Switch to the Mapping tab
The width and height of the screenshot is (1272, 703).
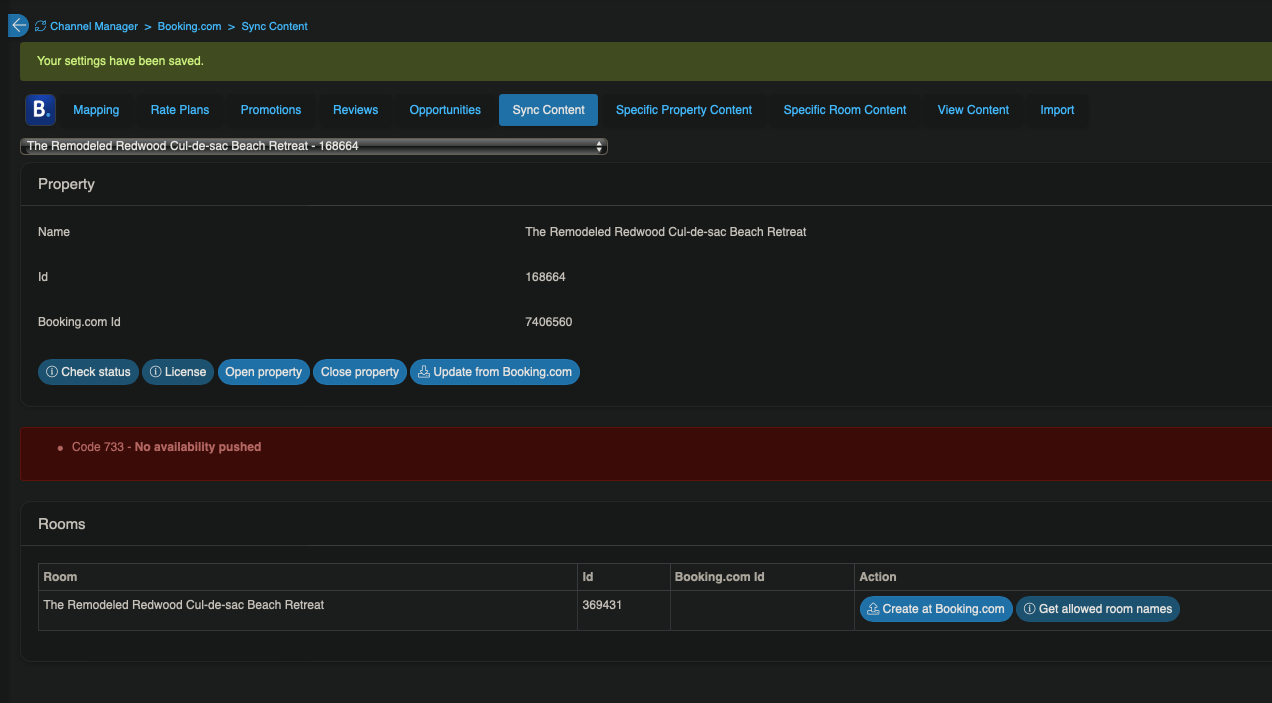(96, 110)
